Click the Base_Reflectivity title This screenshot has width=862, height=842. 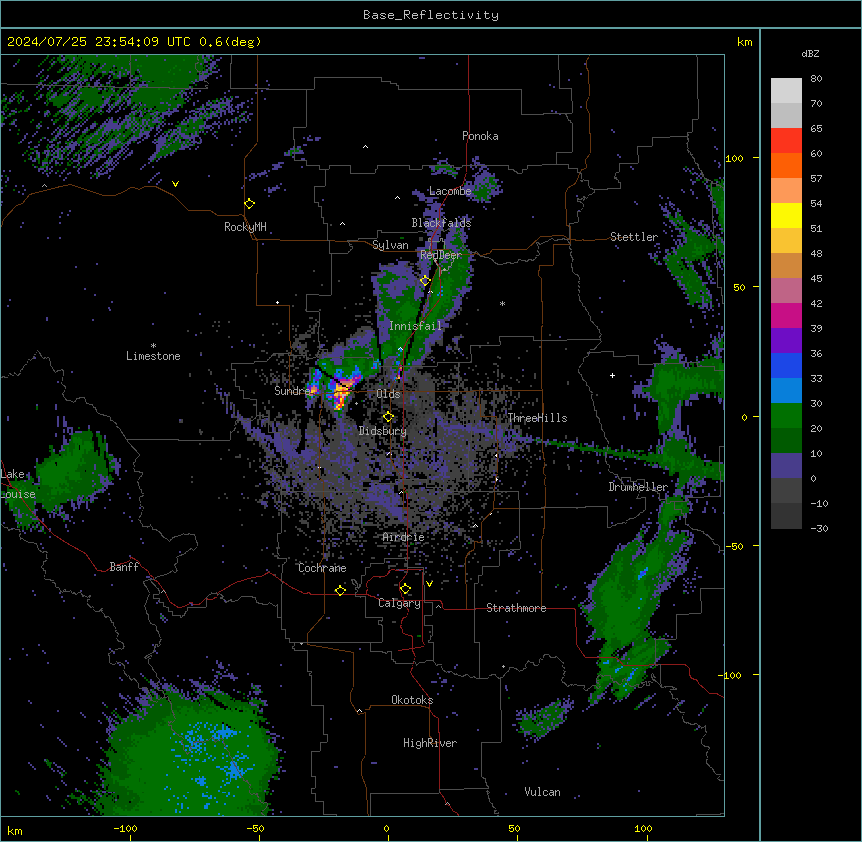click(431, 15)
